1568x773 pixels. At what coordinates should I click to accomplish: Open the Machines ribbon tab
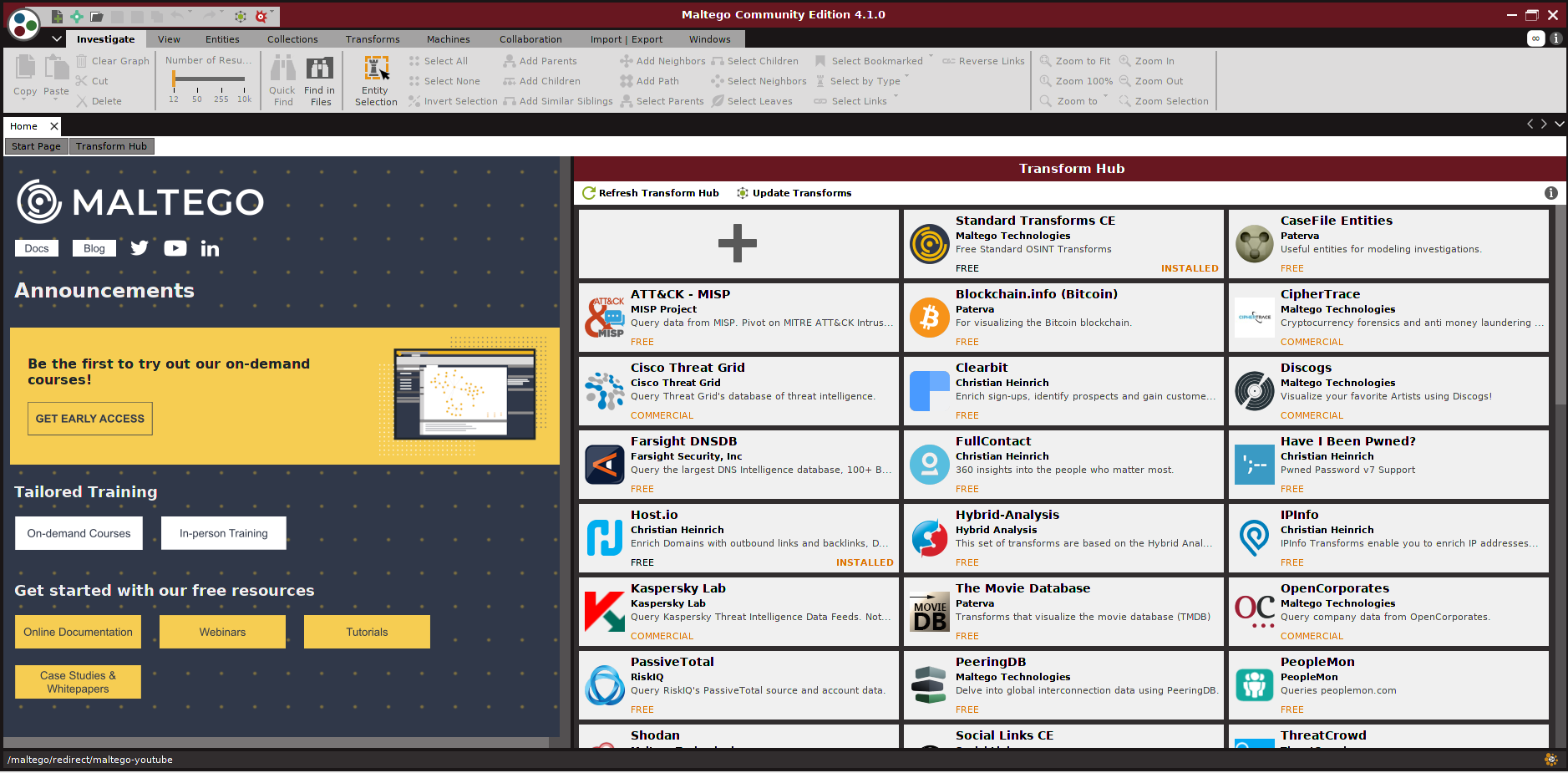(x=448, y=39)
